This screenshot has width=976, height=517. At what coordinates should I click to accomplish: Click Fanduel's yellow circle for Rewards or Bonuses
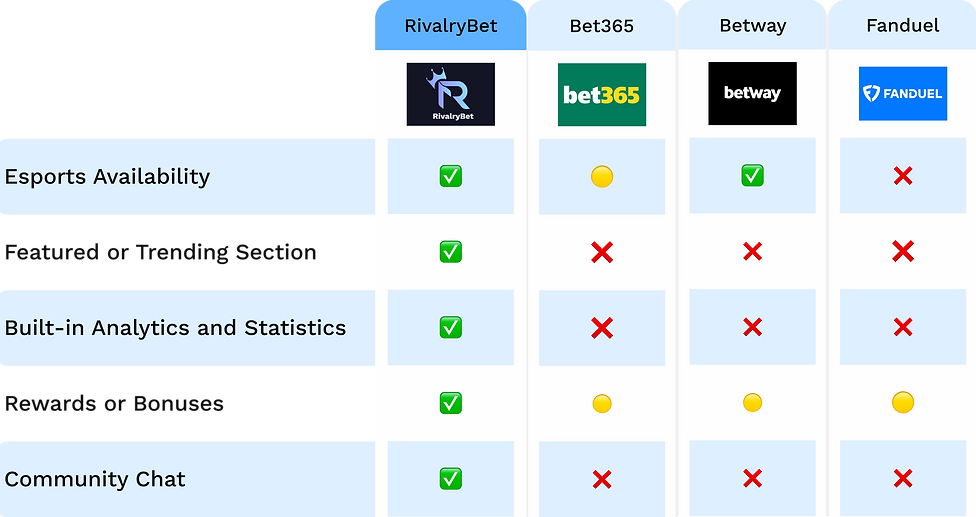[903, 403]
